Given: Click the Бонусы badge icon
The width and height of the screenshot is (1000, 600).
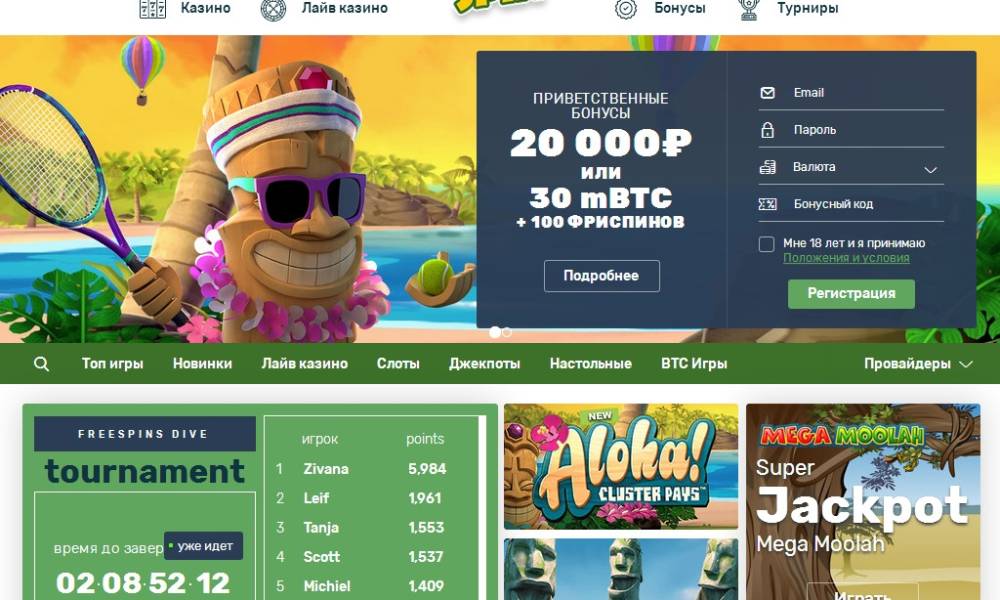Looking at the screenshot, I should [x=626, y=9].
